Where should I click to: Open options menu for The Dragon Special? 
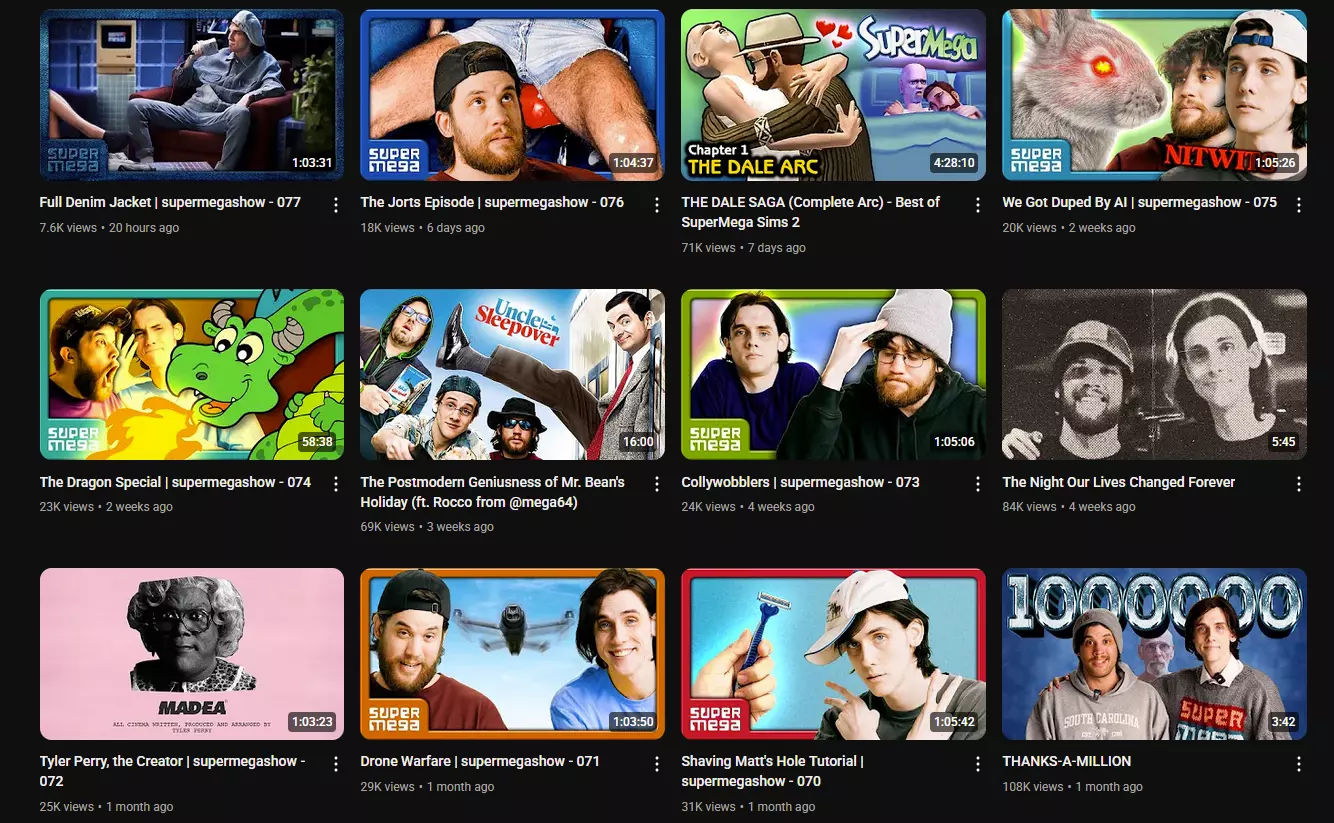click(336, 484)
